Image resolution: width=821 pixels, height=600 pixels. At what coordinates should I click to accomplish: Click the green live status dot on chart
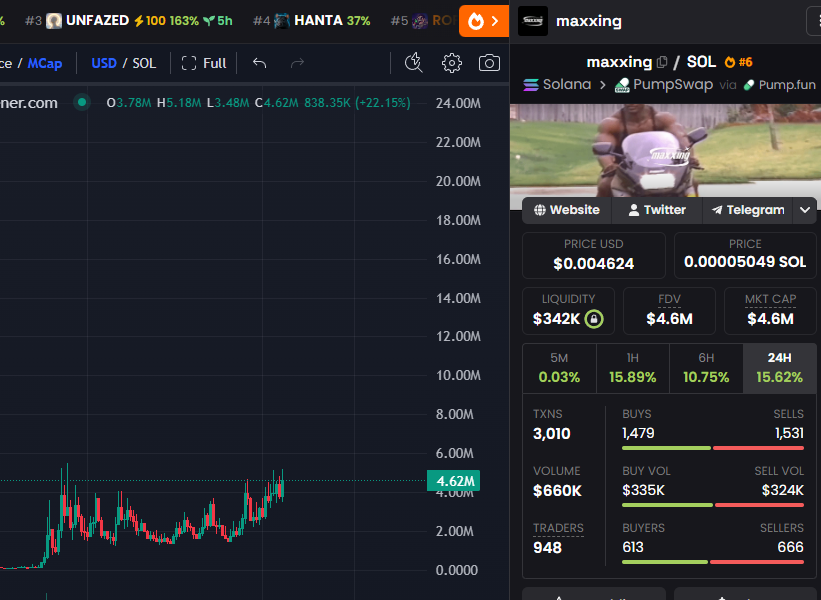pyautogui.click(x=82, y=102)
